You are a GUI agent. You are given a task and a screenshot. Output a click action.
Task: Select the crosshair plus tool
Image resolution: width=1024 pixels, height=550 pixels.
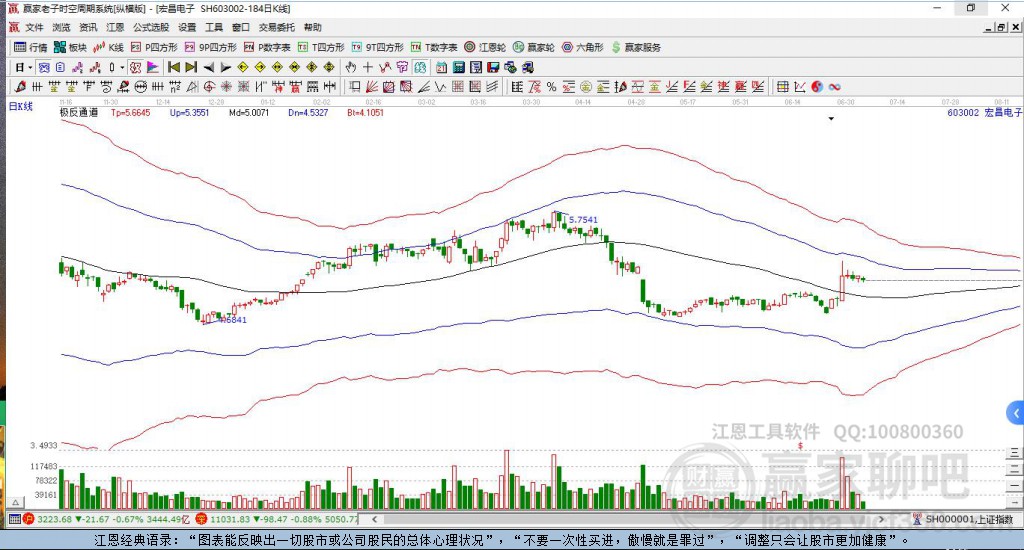click(x=368, y=67)
